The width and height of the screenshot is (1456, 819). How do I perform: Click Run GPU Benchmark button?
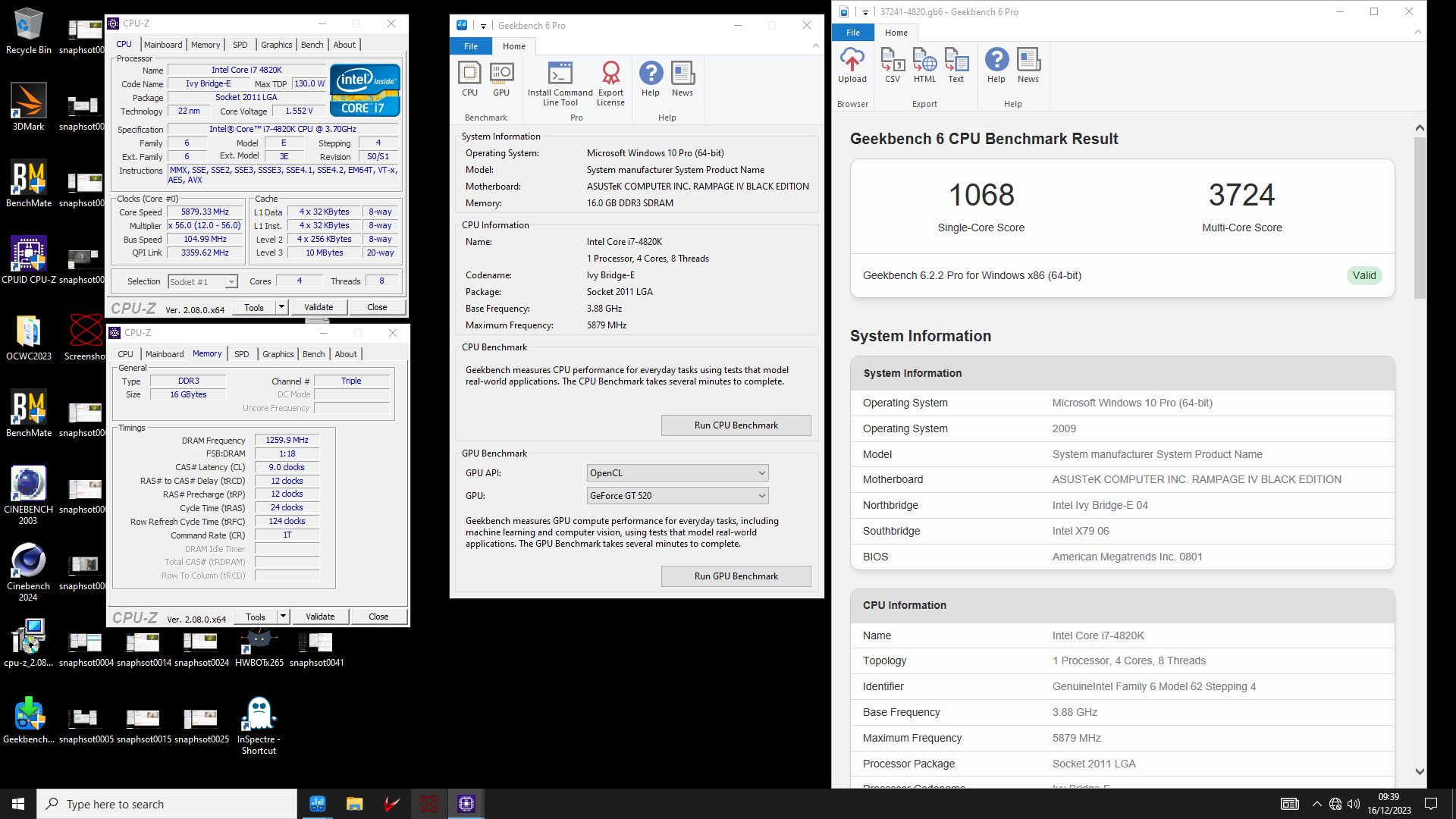[x=736, y=576]
